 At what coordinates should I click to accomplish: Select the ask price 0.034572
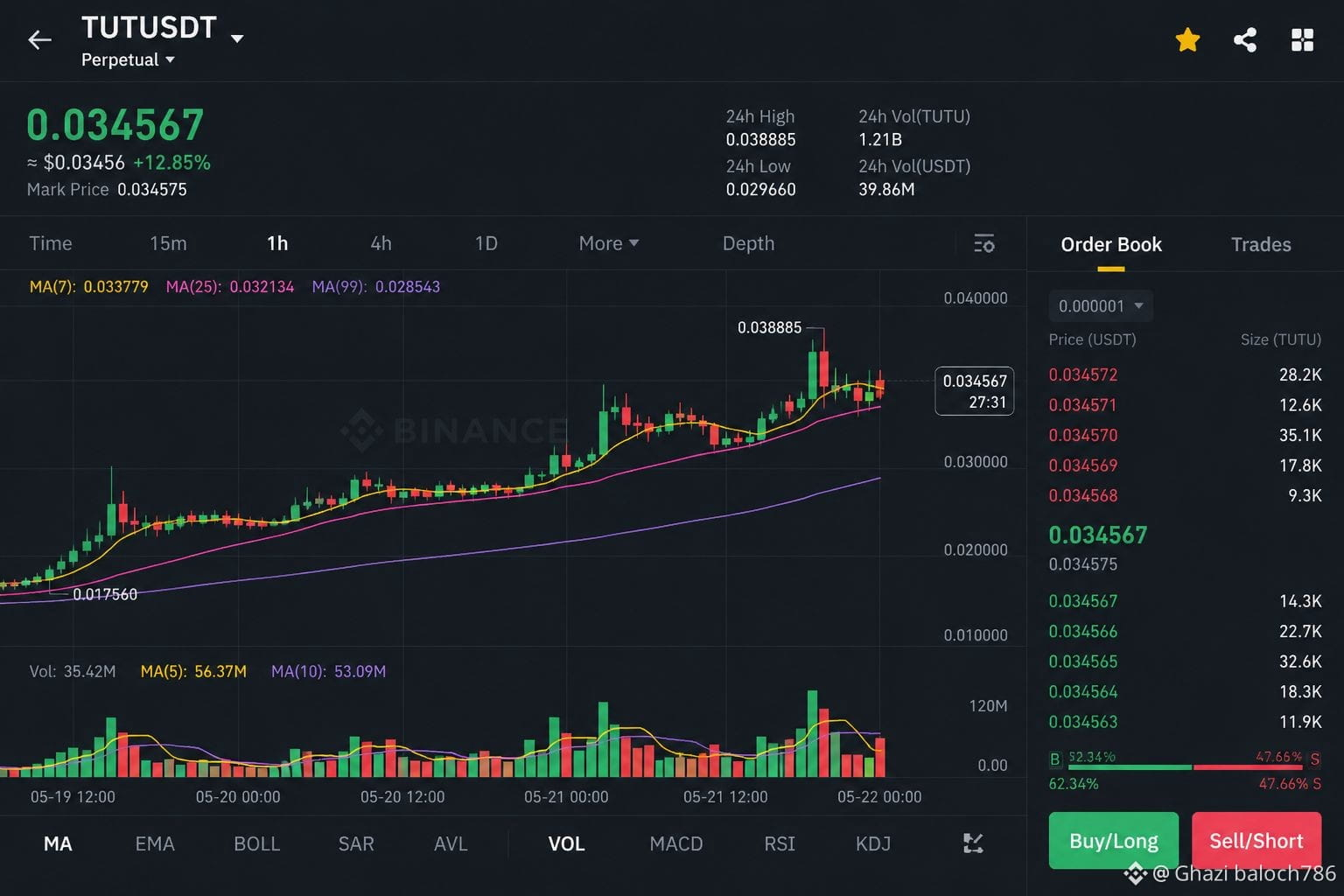[x=1083, y=374]
